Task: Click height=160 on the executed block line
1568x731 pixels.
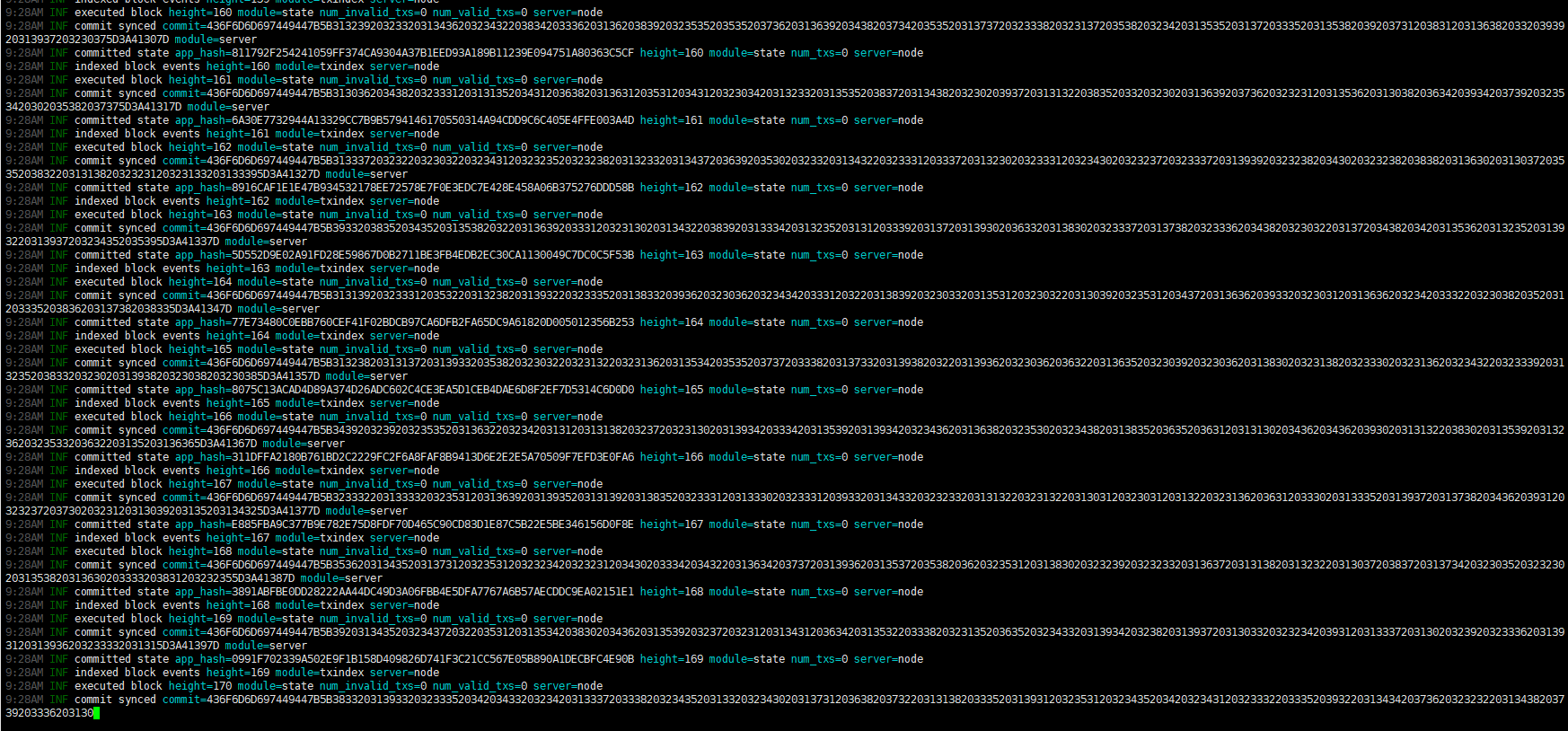Action: [200, 13]
